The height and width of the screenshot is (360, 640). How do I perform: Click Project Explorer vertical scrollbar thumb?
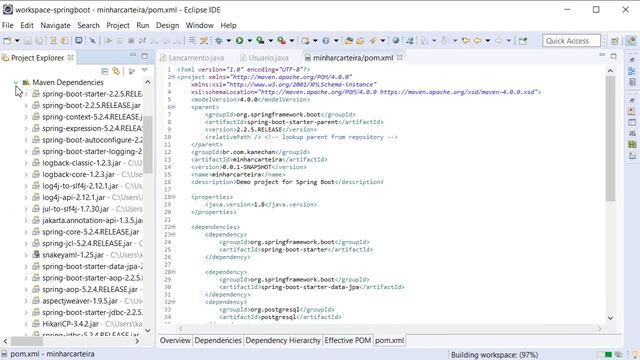pyautogui.click(x=147, y=144)
